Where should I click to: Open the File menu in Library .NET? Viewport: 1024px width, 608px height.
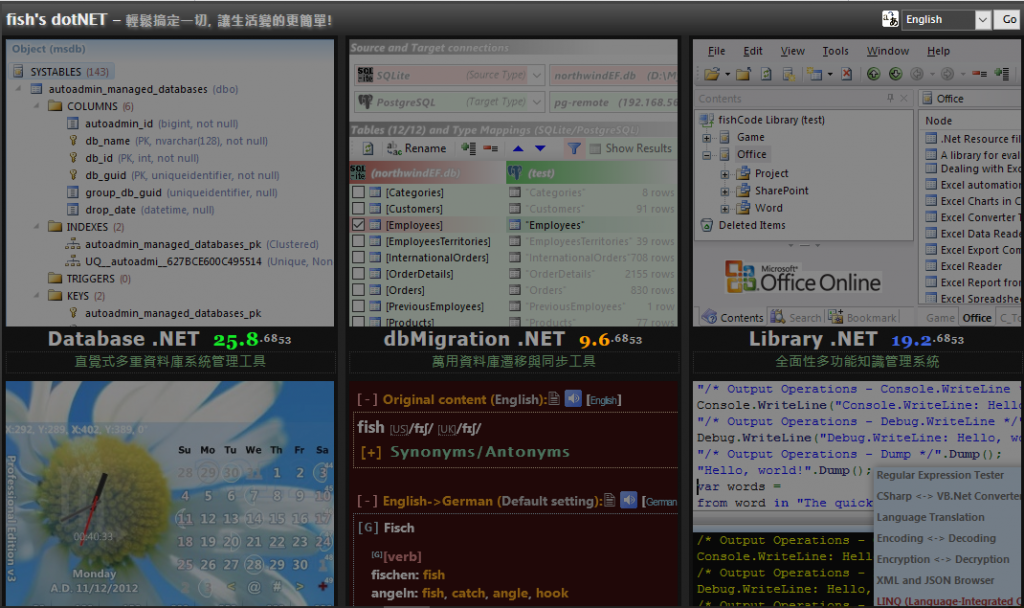click(716, 51)
